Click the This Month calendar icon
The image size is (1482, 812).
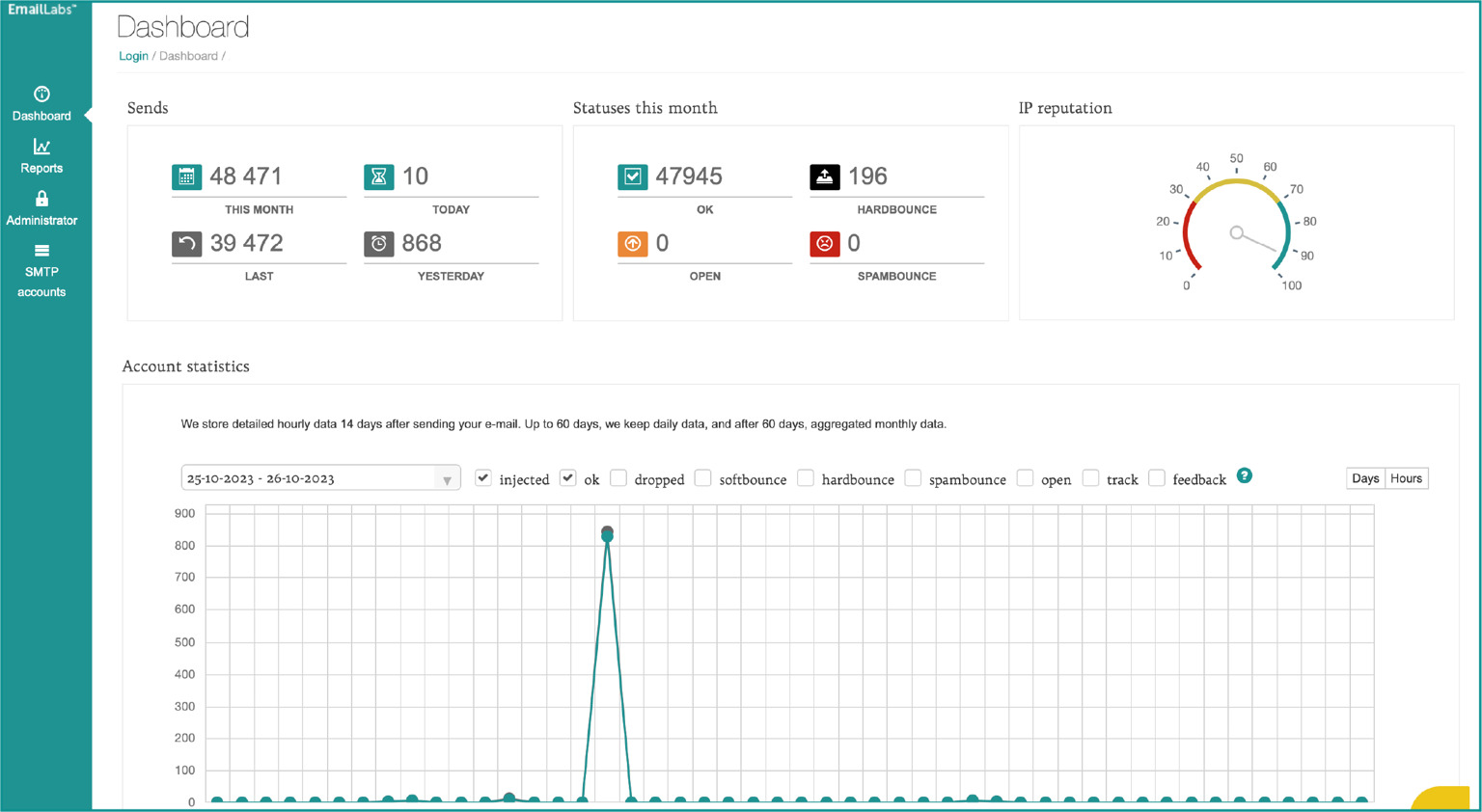click(186, 176)
